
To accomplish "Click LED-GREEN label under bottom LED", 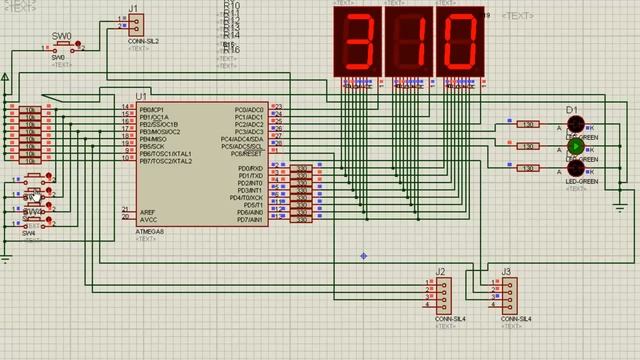I will [582, 181].
